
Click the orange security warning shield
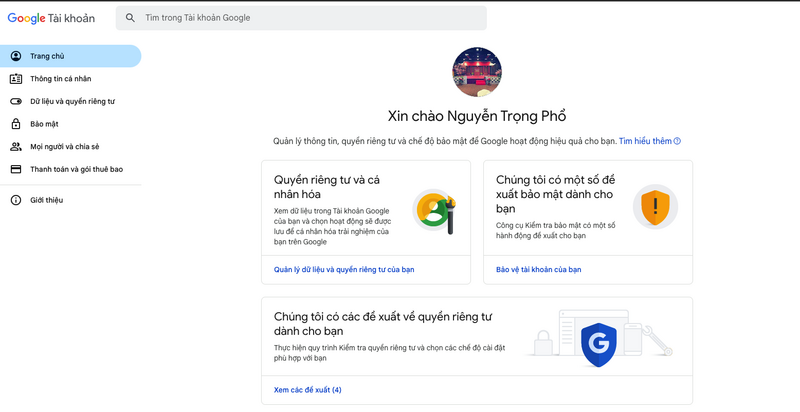tap(655, 207)
